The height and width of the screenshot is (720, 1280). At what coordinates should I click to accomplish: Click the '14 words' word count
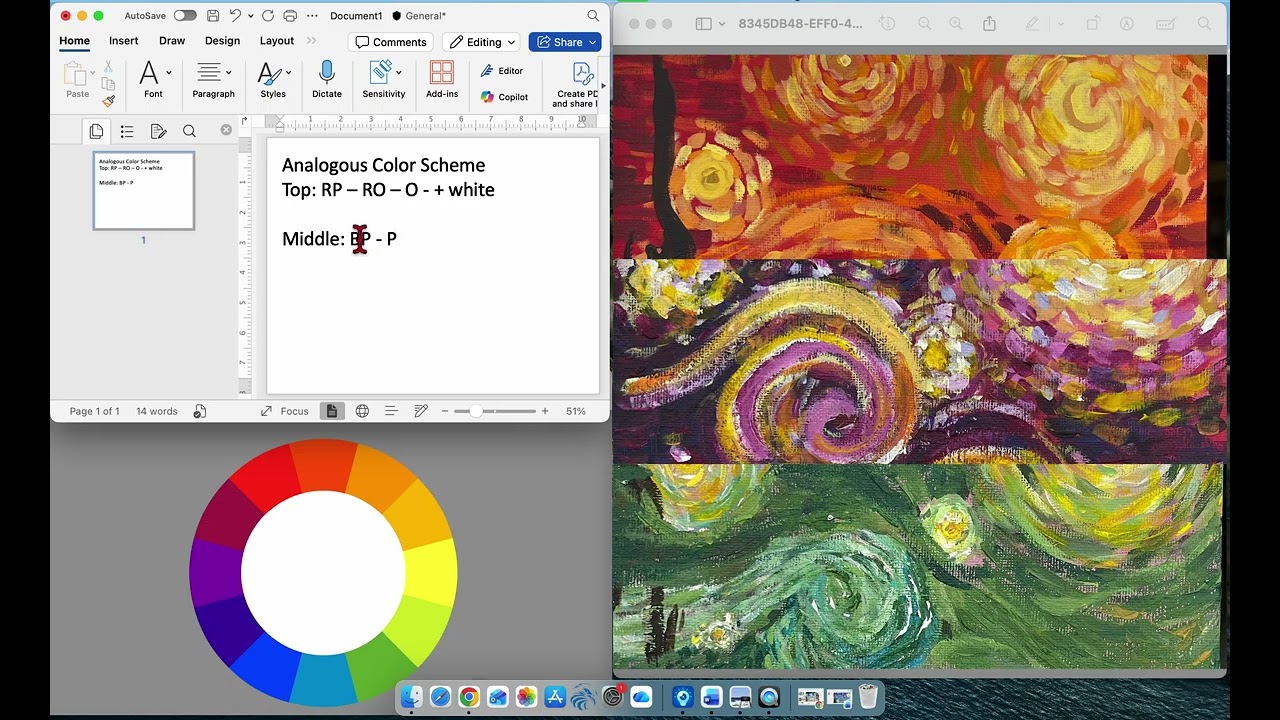coord(157,411)
